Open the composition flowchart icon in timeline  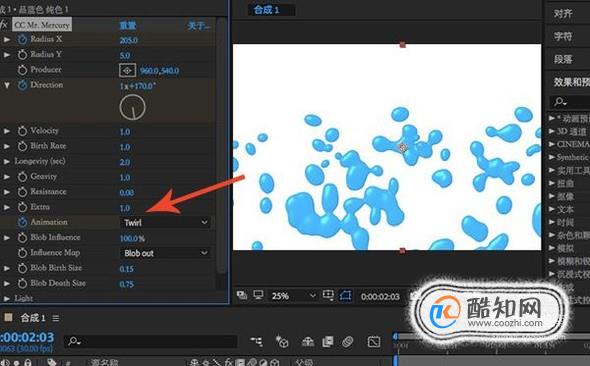[257, 342]
